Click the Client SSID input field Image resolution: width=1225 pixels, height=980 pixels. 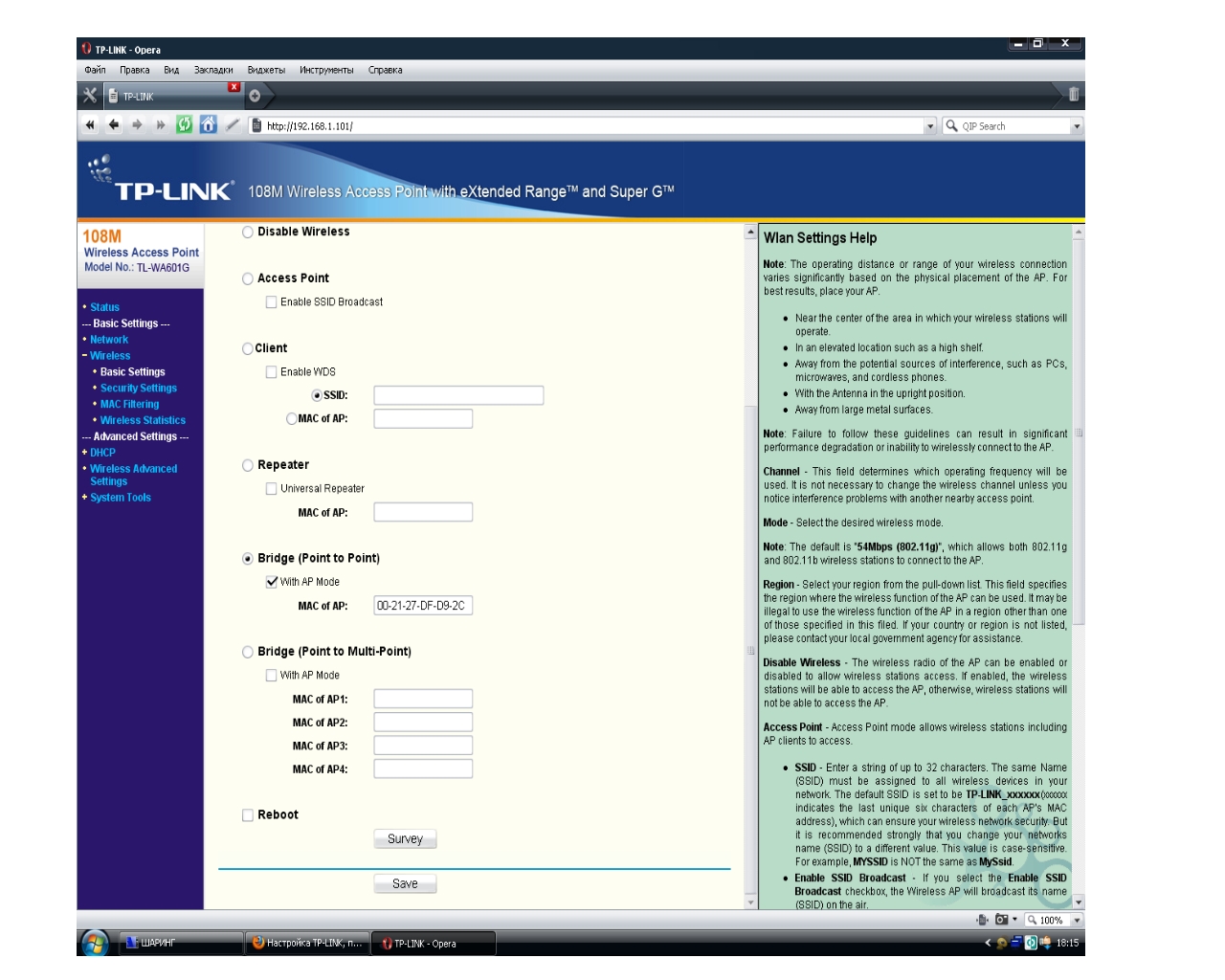coord(458,395)
